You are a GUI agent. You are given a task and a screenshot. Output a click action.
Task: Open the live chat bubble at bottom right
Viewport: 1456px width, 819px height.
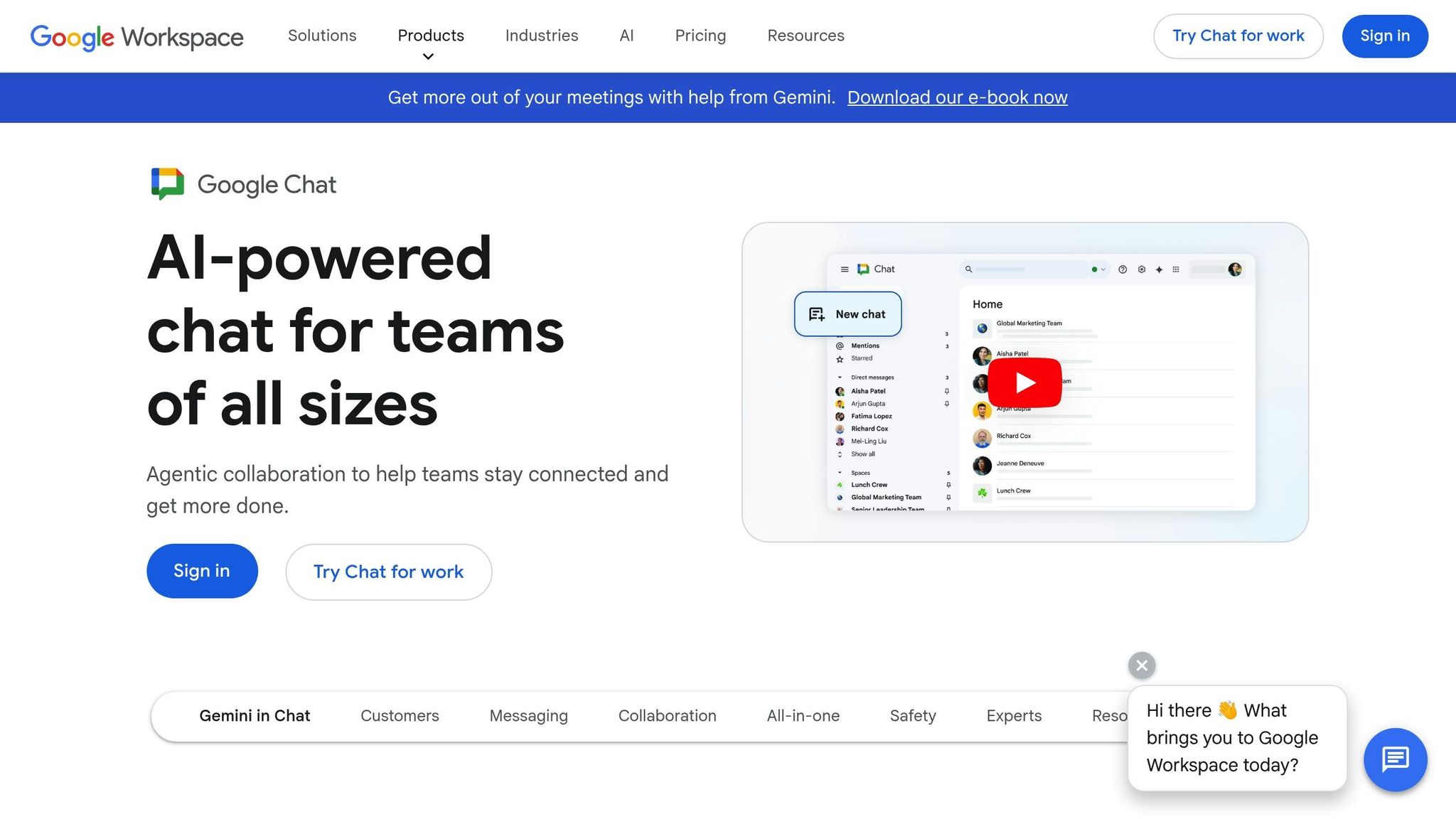click(x=1395, y=759)
